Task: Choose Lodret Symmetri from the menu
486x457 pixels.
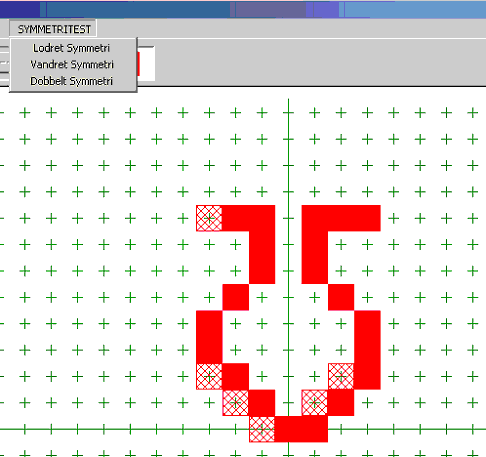Action: click(x=71, y=48)
